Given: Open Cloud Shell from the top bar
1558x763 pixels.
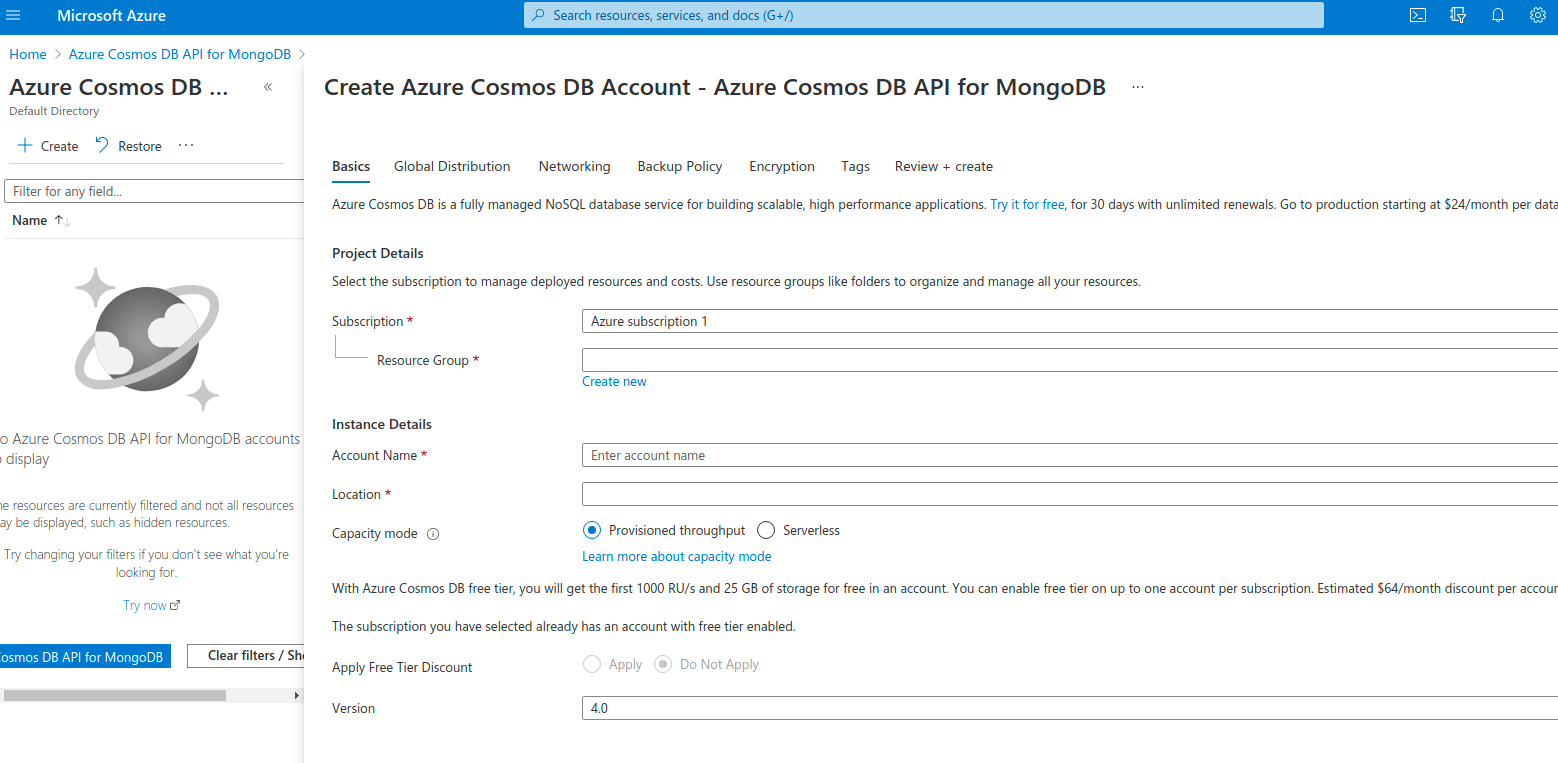Looking at the screenshot, I should point(1417,15).
